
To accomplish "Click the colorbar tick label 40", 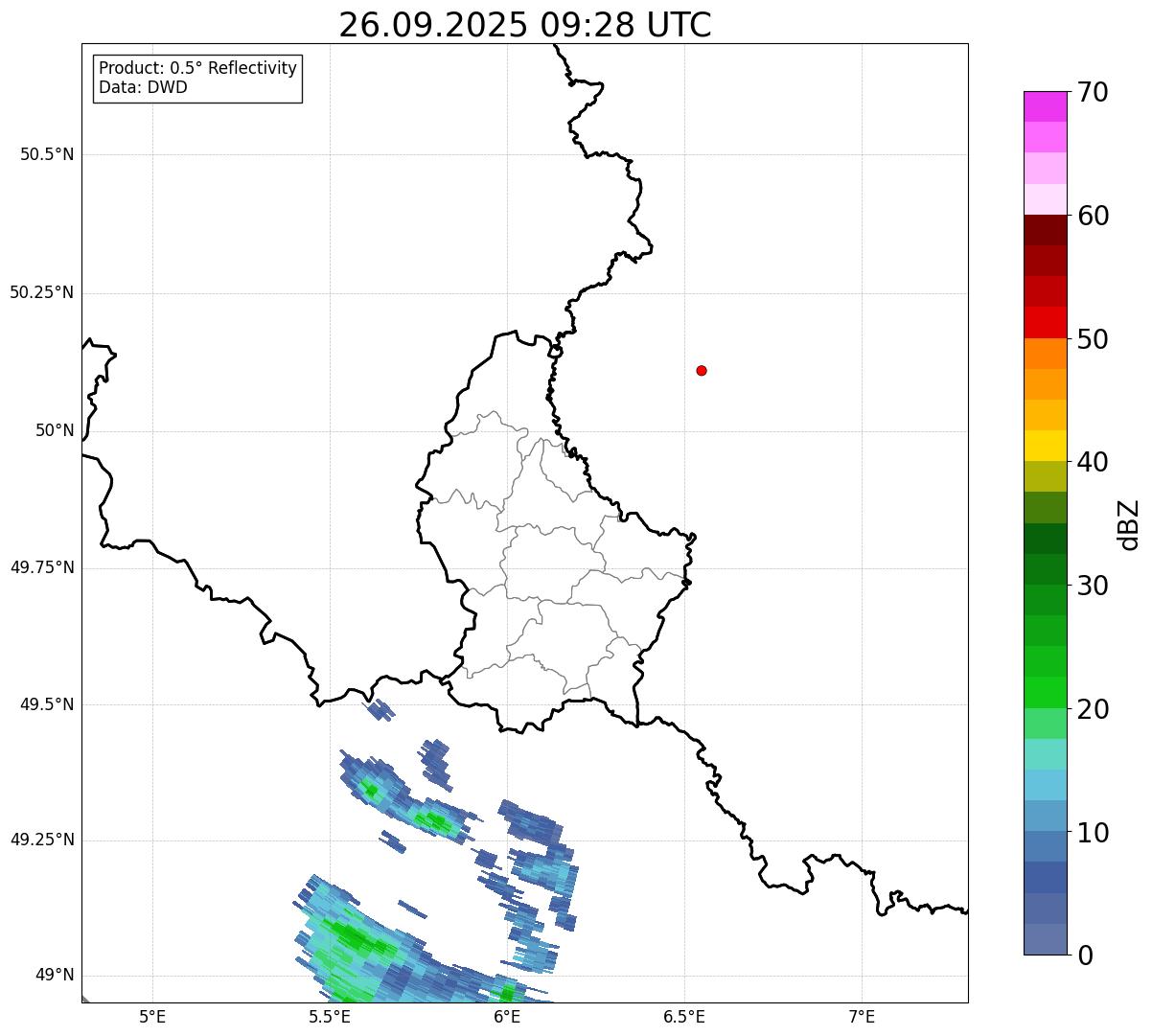I will pos(1093,462).
